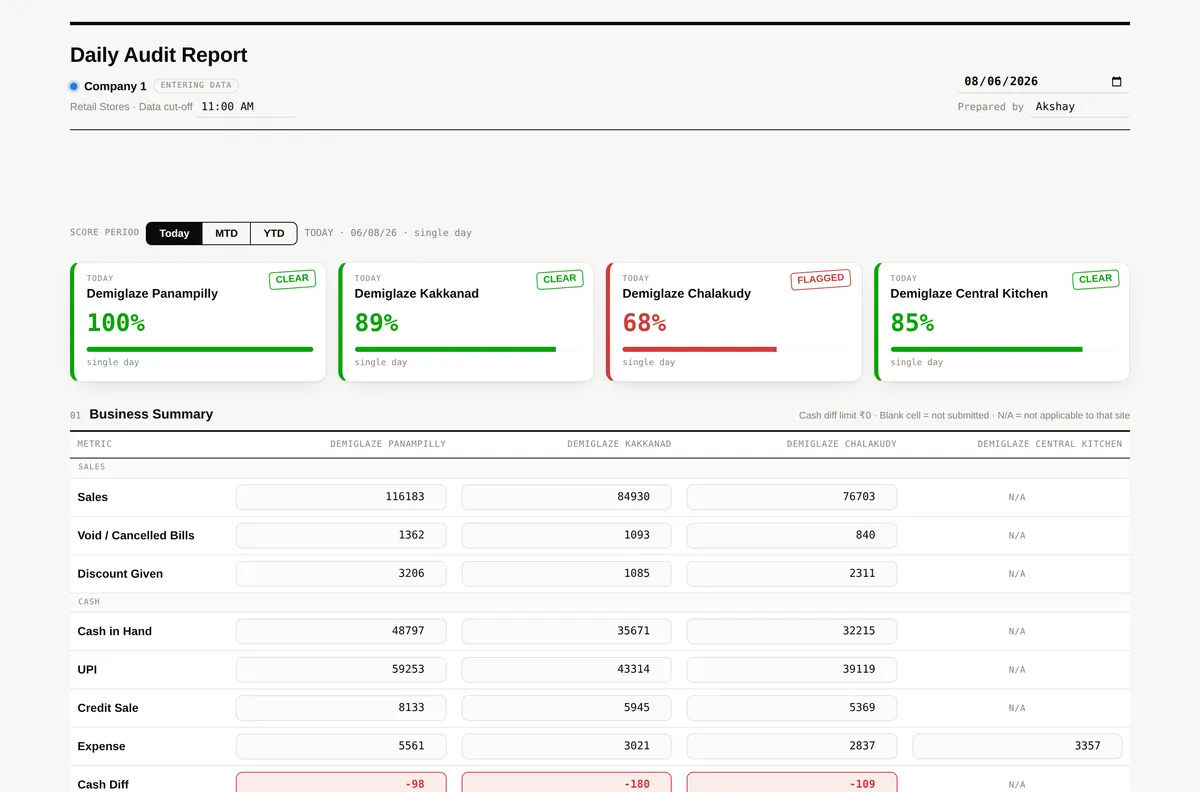Screen dimensions: 1200x792
Task: Edit the data cut-off time field
Action: pyautogui.click(x=245, y=106)
